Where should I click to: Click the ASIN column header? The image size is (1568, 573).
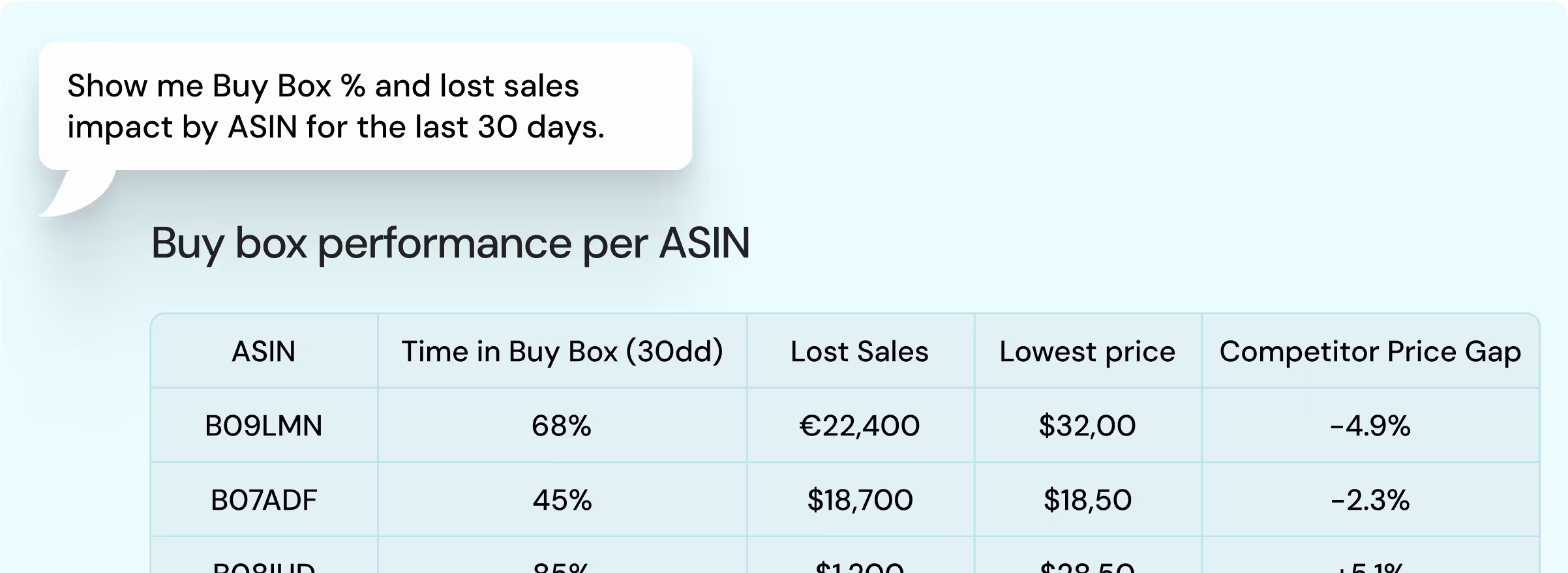[264, 352]
